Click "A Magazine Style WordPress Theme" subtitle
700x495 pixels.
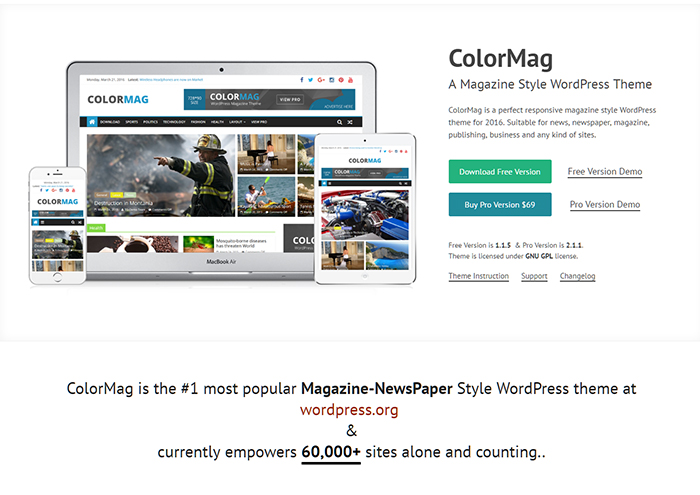550,84
